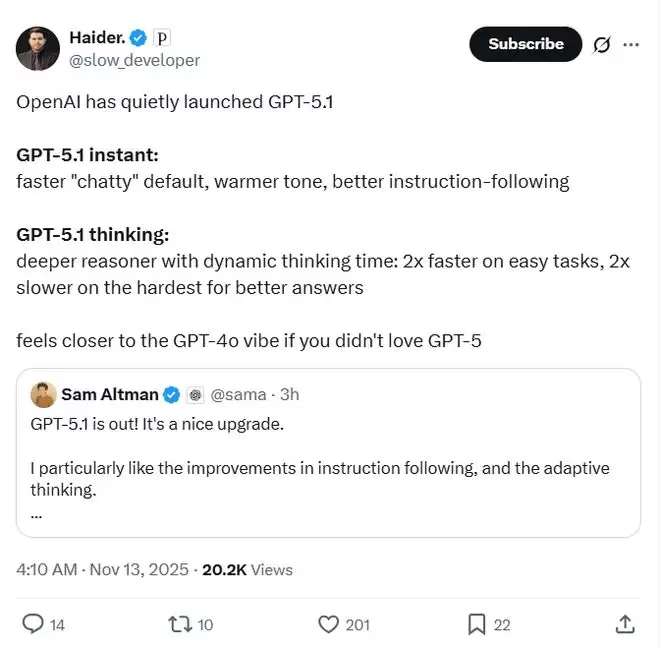Like the post with the heart icon

pos(328,624)
